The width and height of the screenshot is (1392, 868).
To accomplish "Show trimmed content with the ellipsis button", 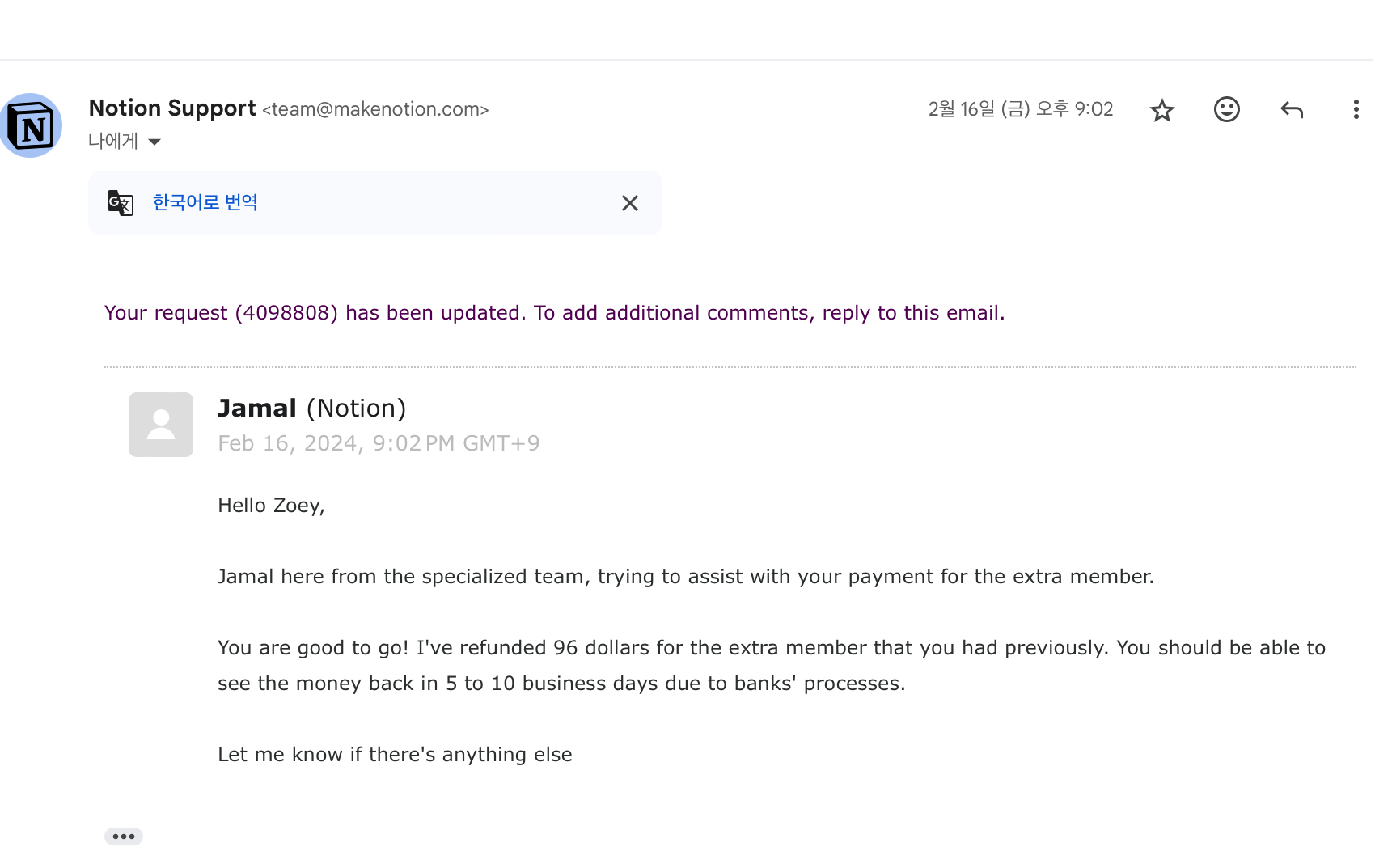I will coord(124,836).
